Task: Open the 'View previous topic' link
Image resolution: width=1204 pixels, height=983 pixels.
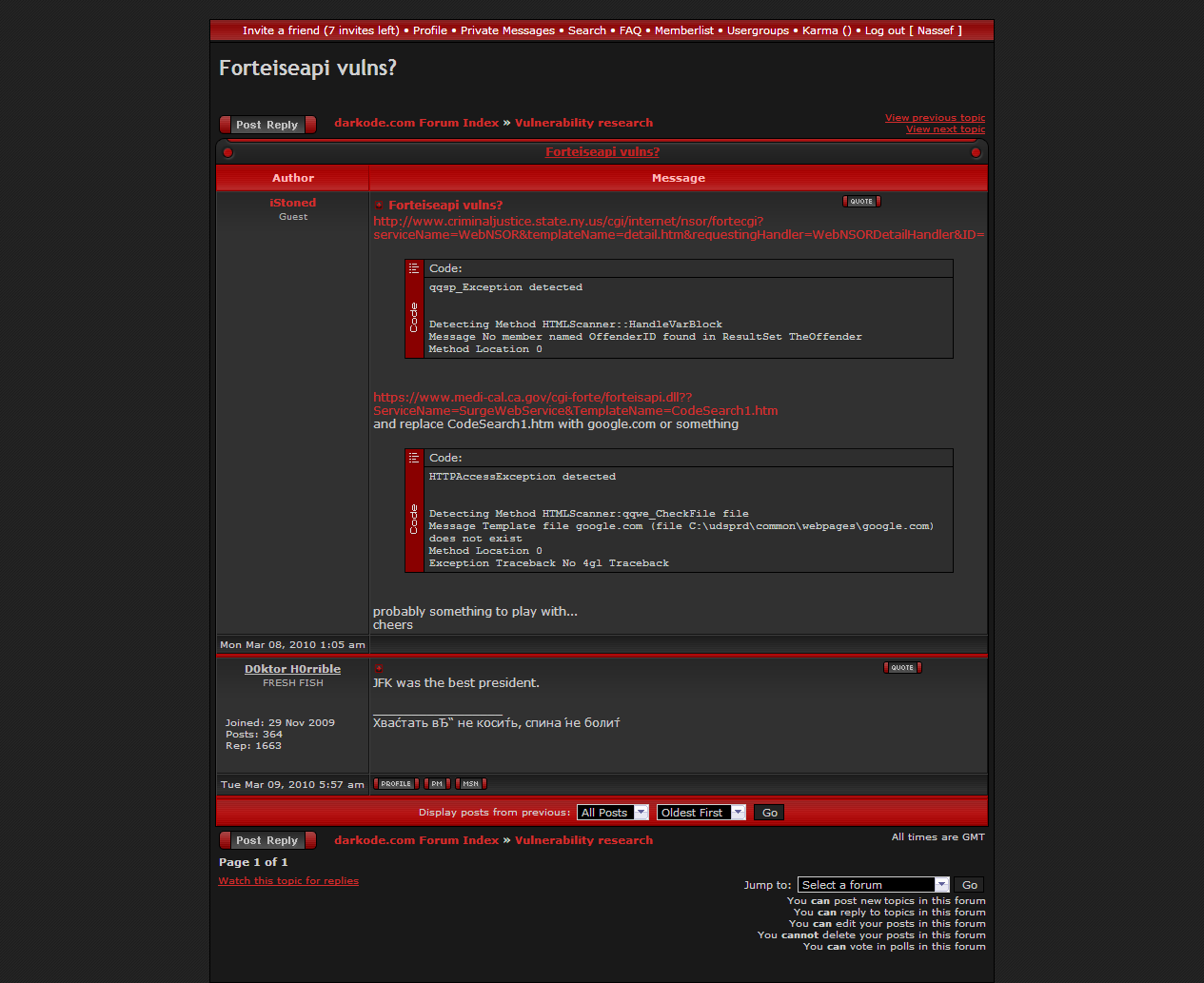Action: point(935,118)
